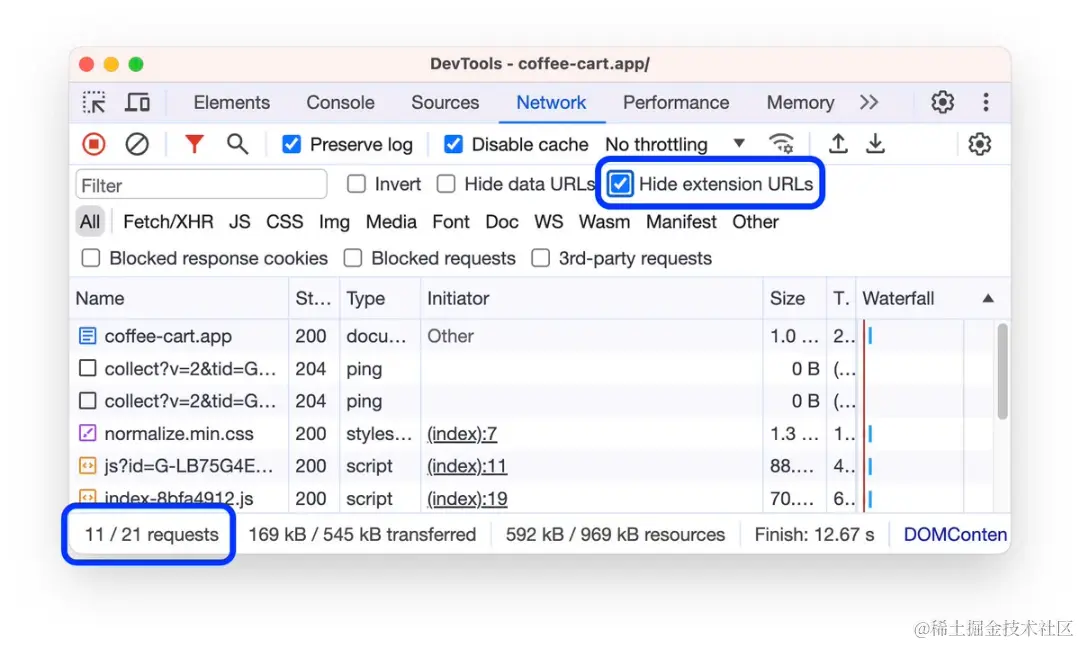Image resolution: width=1080 pixels, height=645 pixels.
Task: Filter requests by CSS
Action: coord(284,222)
